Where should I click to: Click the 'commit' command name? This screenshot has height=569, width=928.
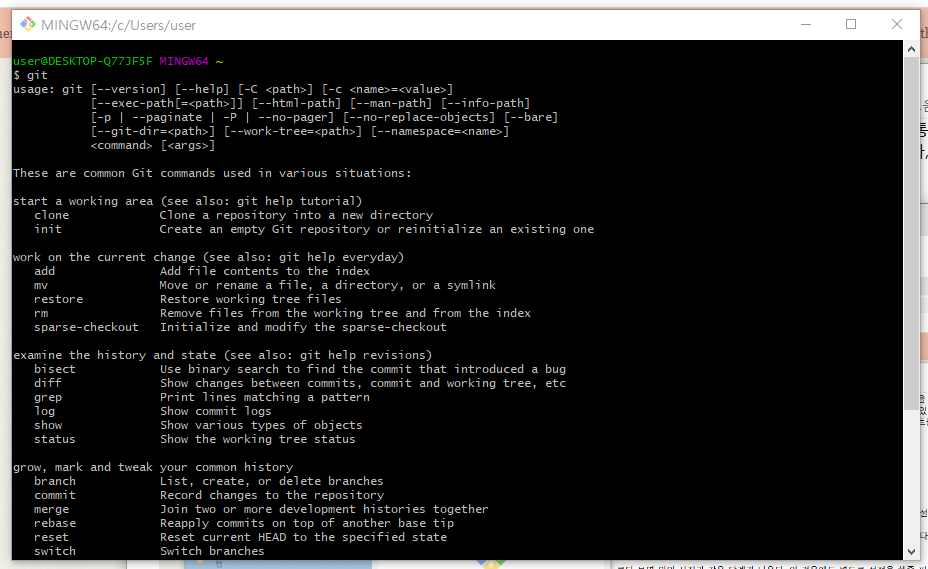[55, 495]
